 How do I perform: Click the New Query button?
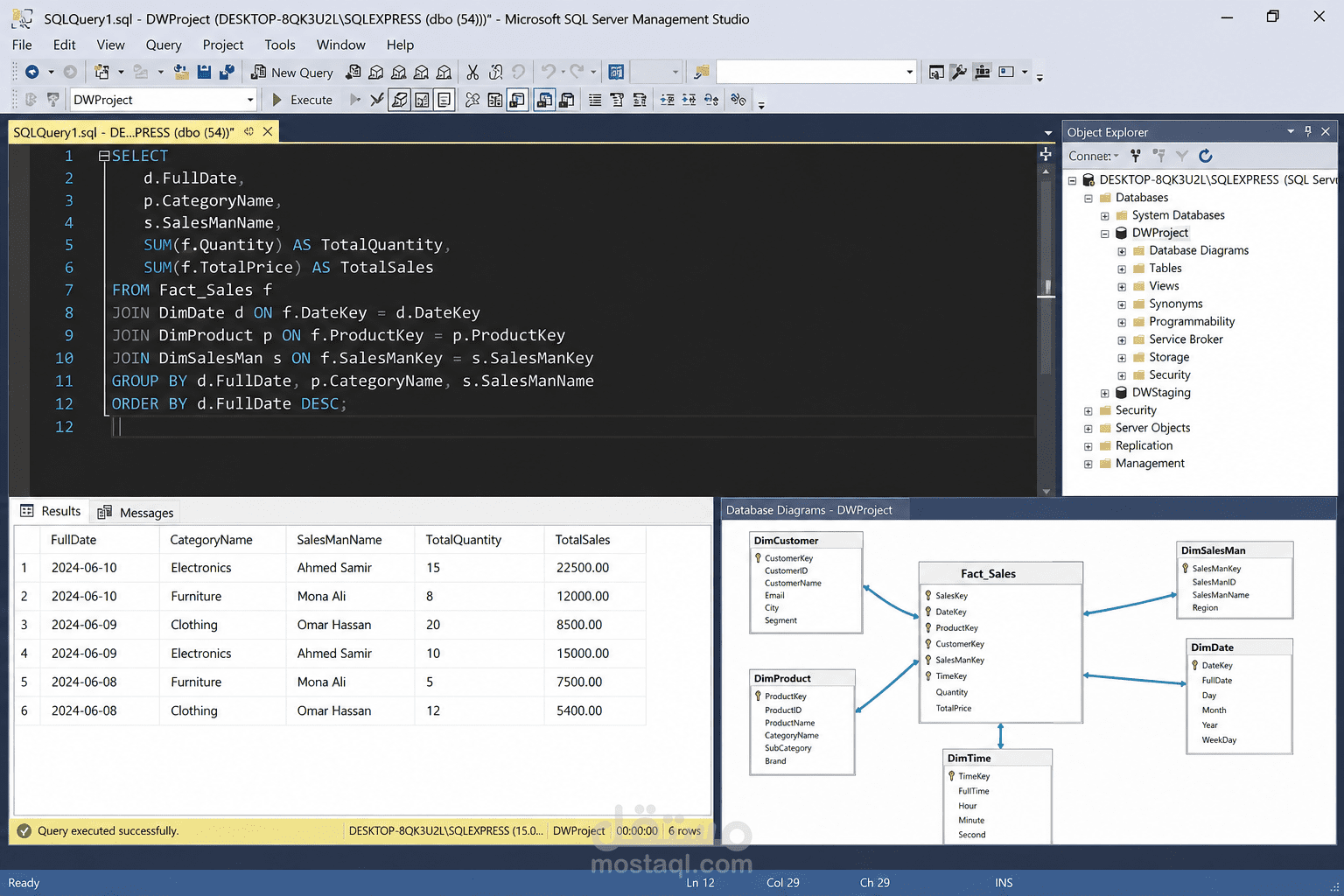(x=292, y=72)
